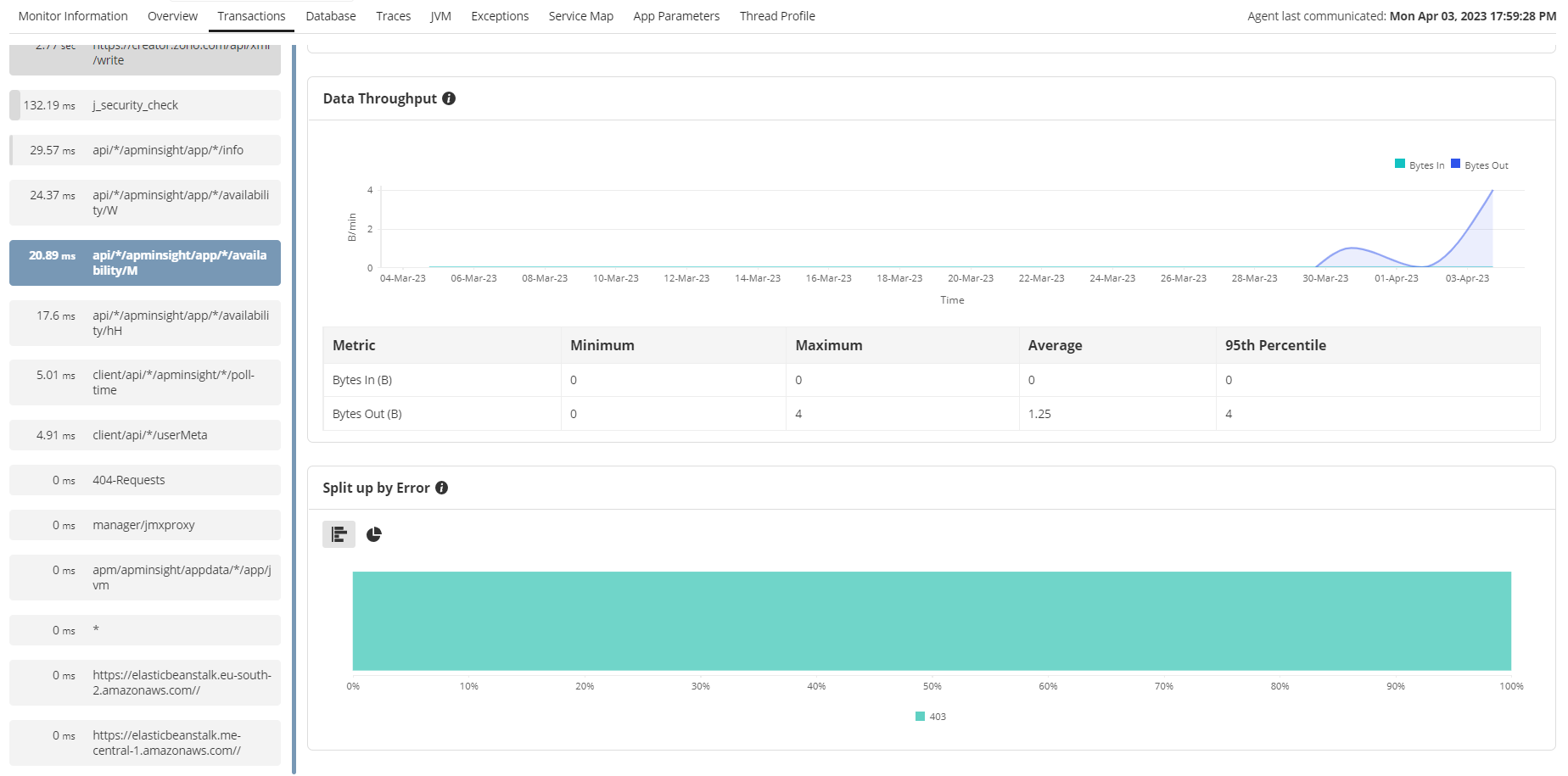This screenshot has width=1568, height=776.
Task: Switch to bar chart view
Action: (x=339, y=534)
